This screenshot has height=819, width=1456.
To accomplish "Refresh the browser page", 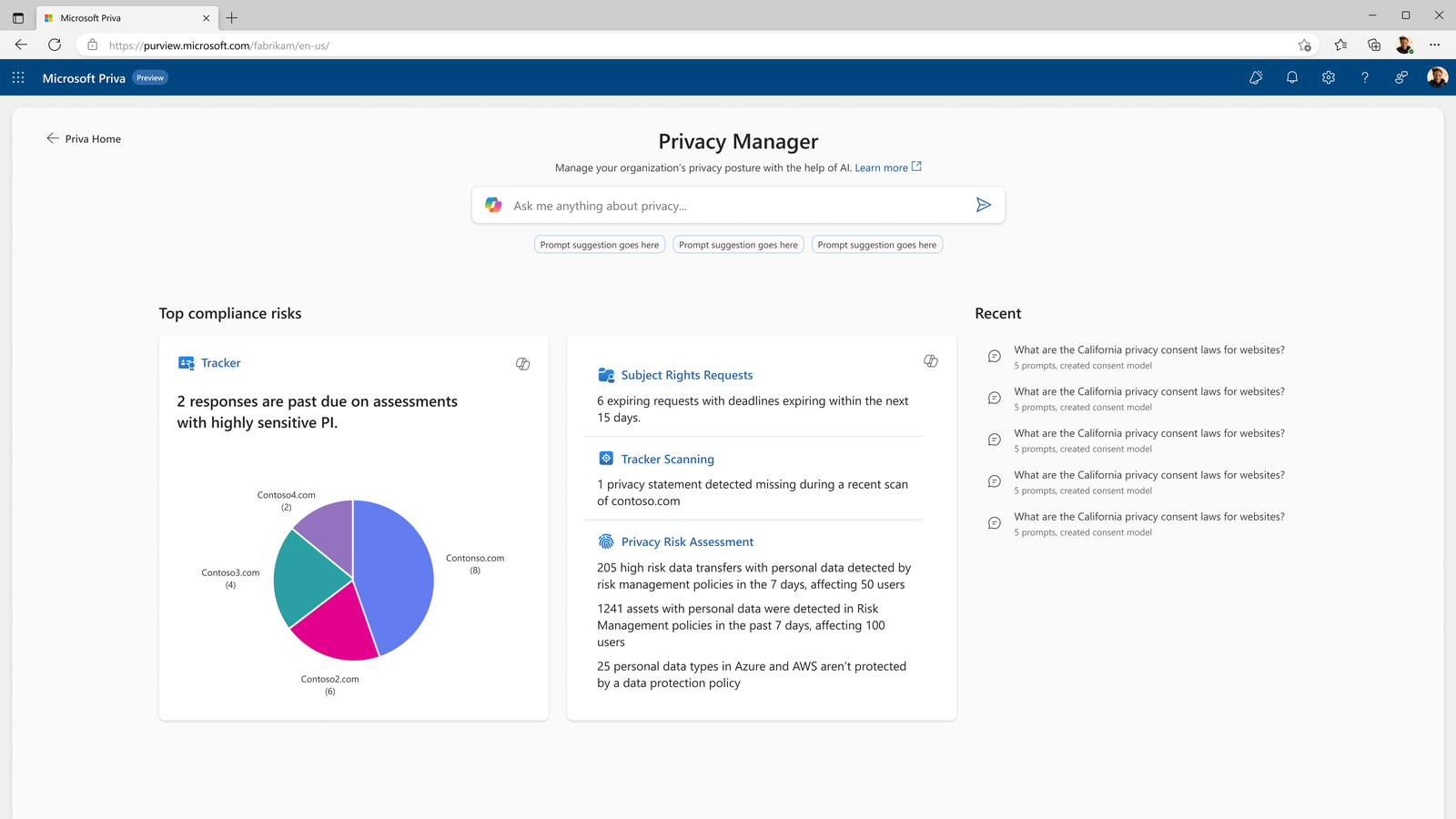I will [x=55, y=45].
